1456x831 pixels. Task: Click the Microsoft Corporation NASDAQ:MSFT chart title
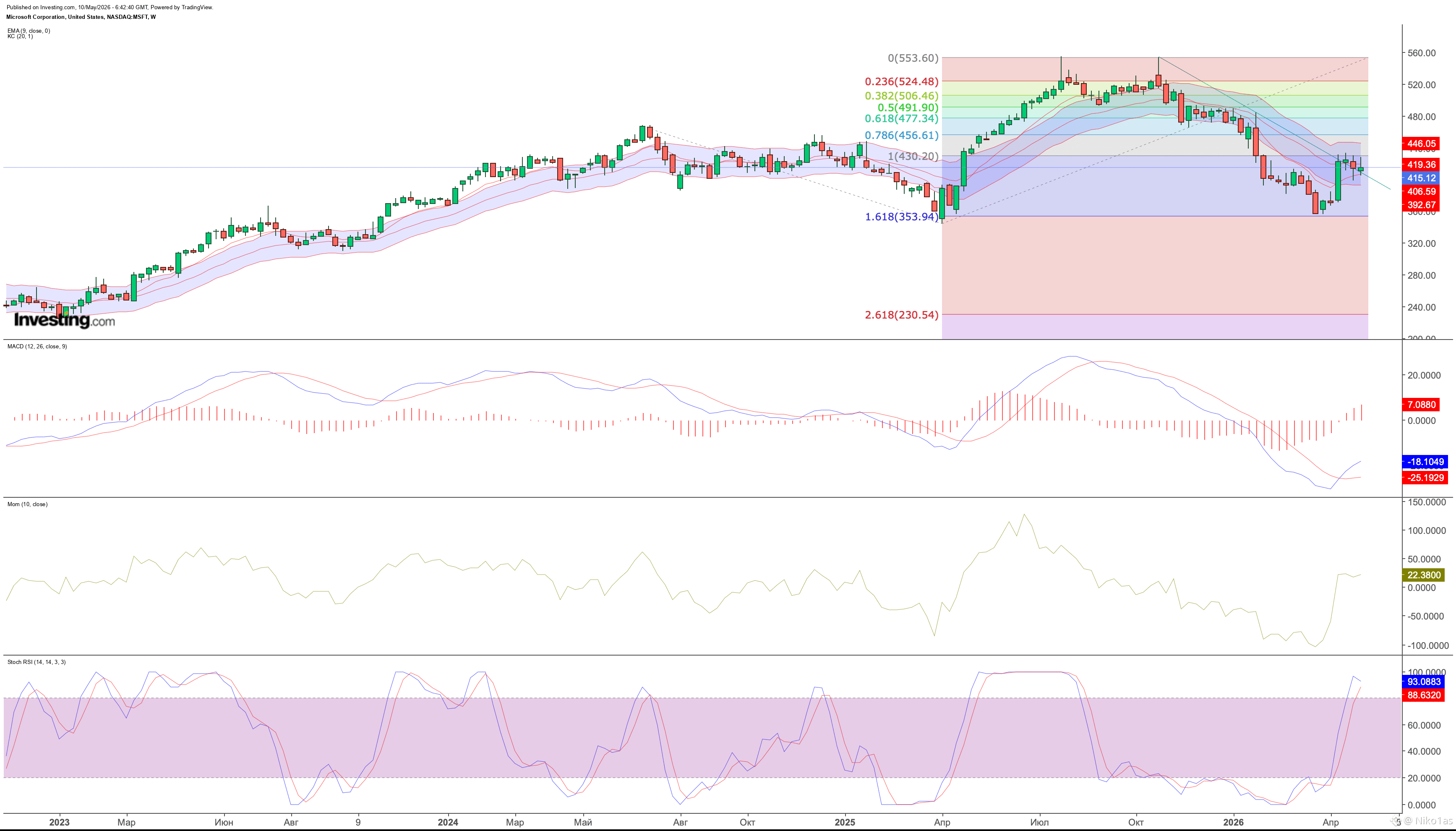(x=81, y=17)
